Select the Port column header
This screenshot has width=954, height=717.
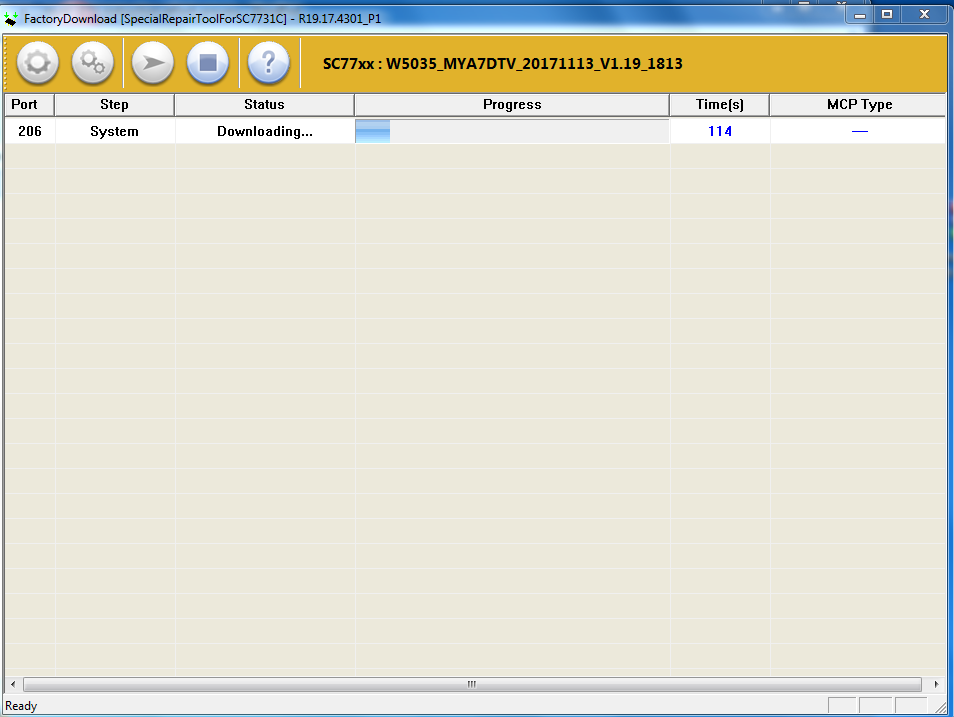[29, 105]
